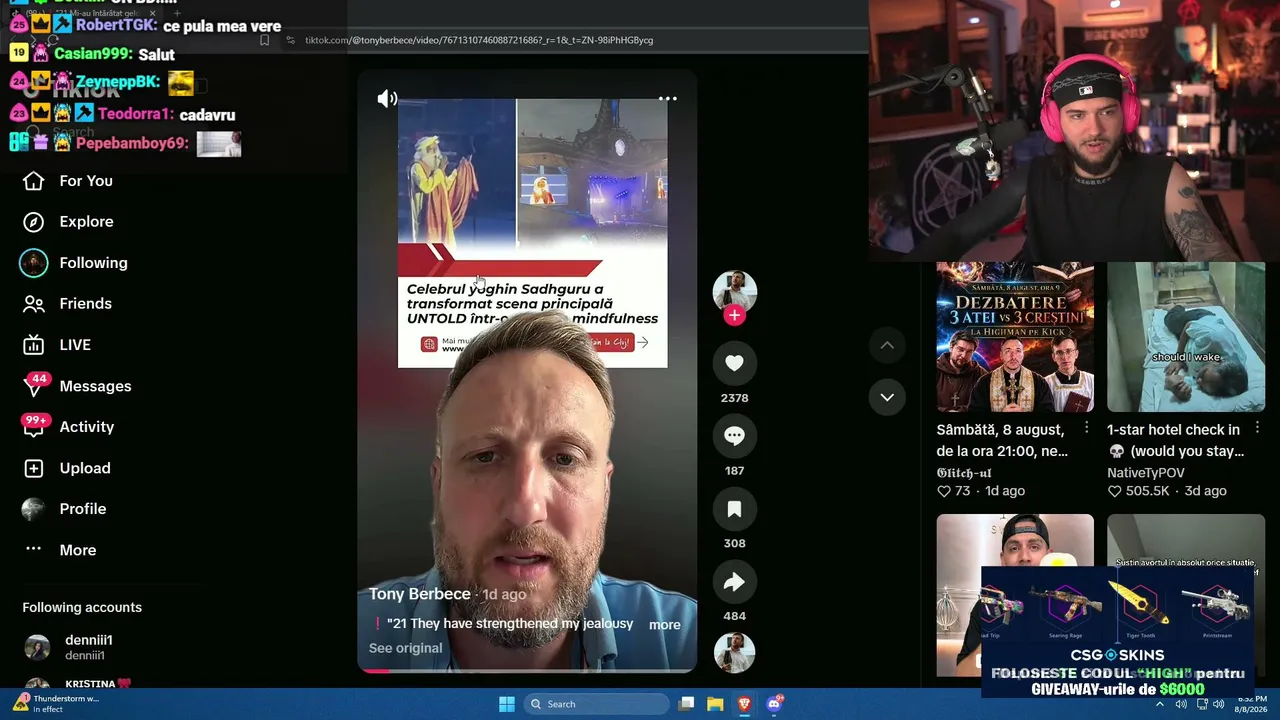Expand the caption with 'more'
This screenshot has height=720, width=1280.
tap(665, 625)
